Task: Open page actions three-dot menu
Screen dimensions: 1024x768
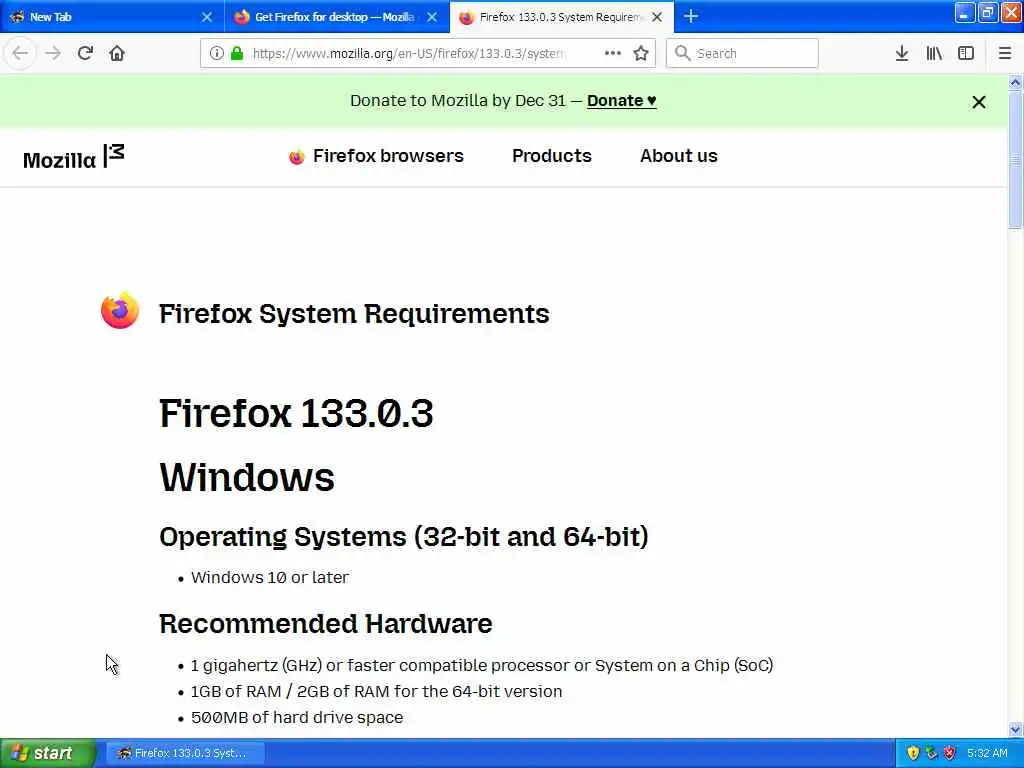Action: pyautogui.click(x=613, y=53)
